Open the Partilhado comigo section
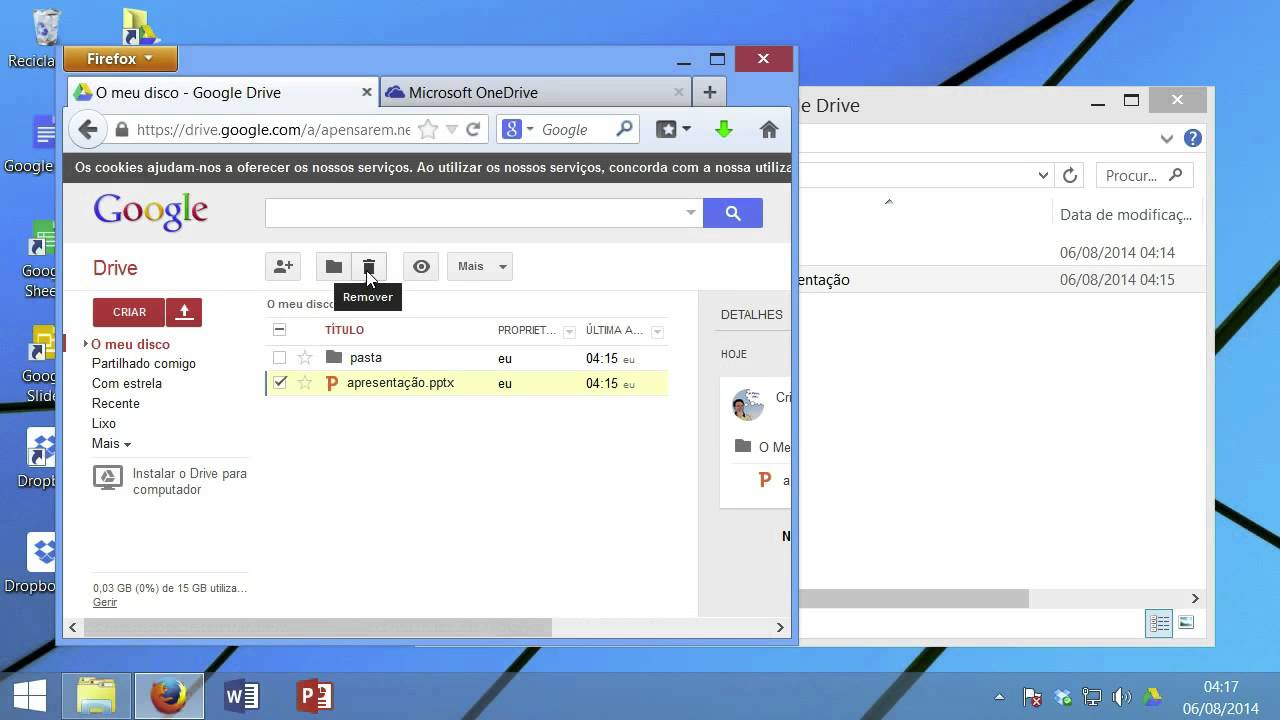Viewport: 1280px width, 720px height. click(x=144, y=363)
